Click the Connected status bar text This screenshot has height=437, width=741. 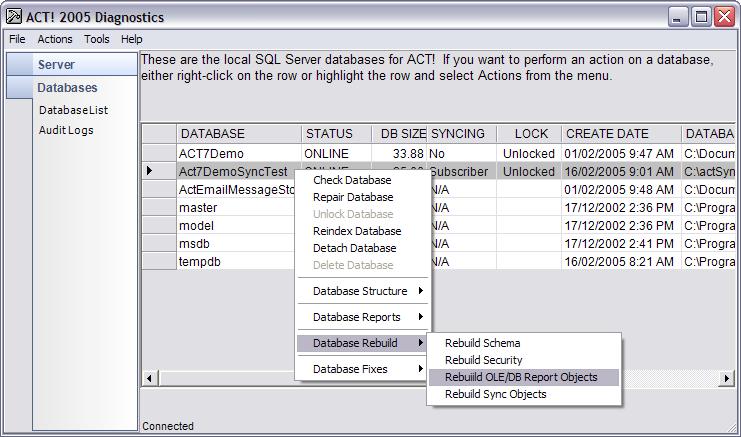coord(168,426)
